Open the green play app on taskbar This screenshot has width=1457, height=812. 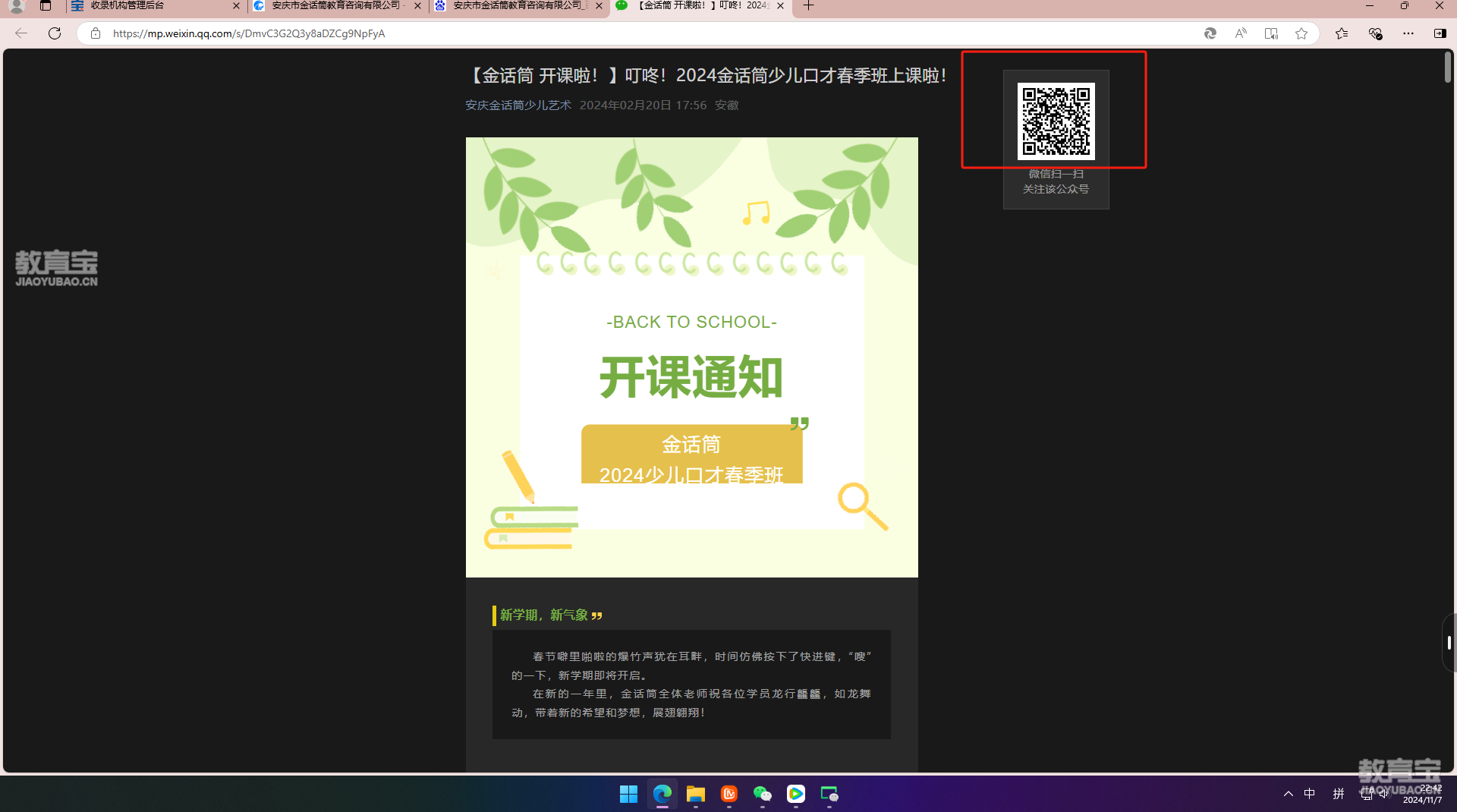pyautogui.click(x=796, y=794)
